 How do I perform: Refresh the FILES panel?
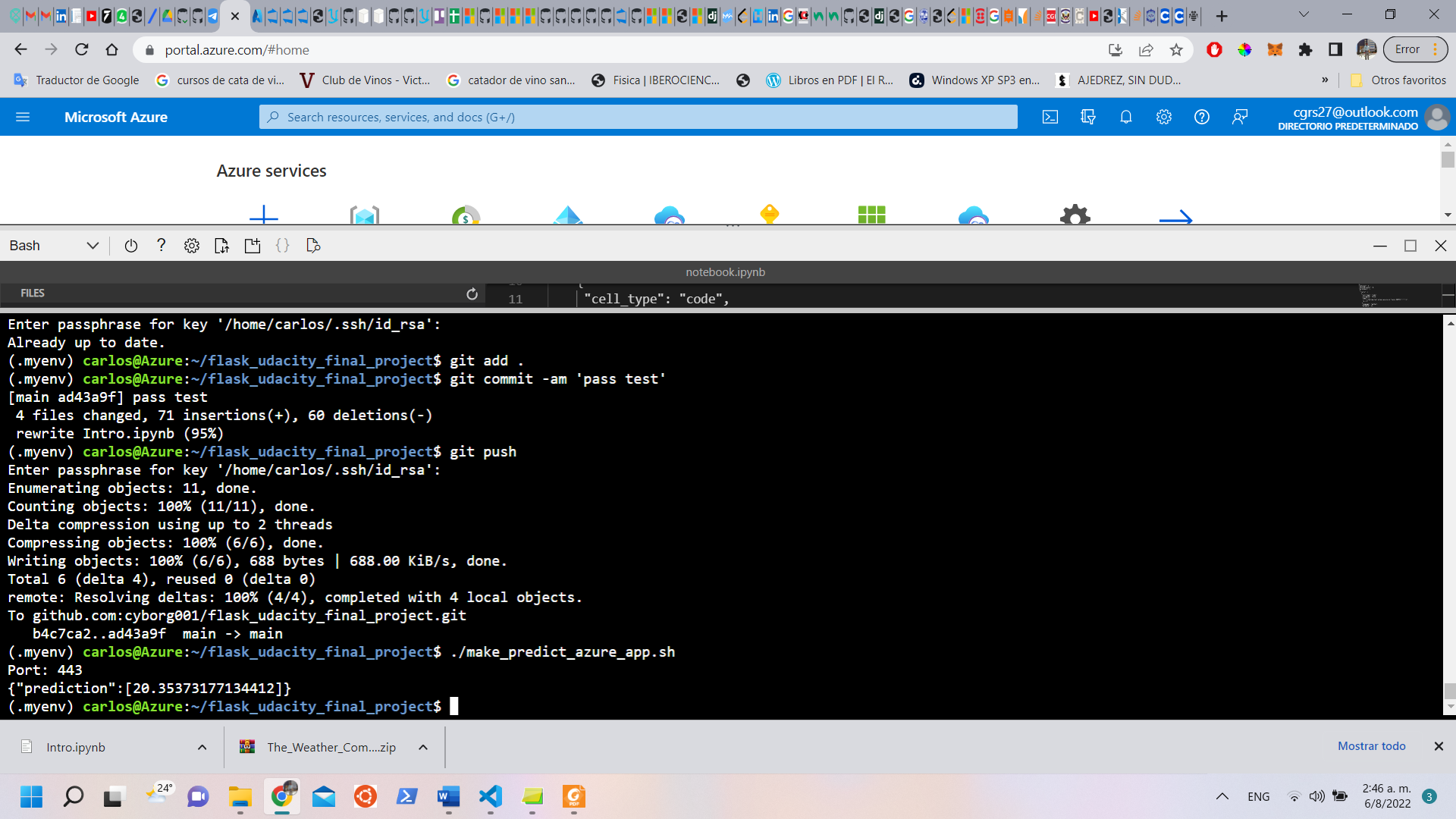(472, 293)
